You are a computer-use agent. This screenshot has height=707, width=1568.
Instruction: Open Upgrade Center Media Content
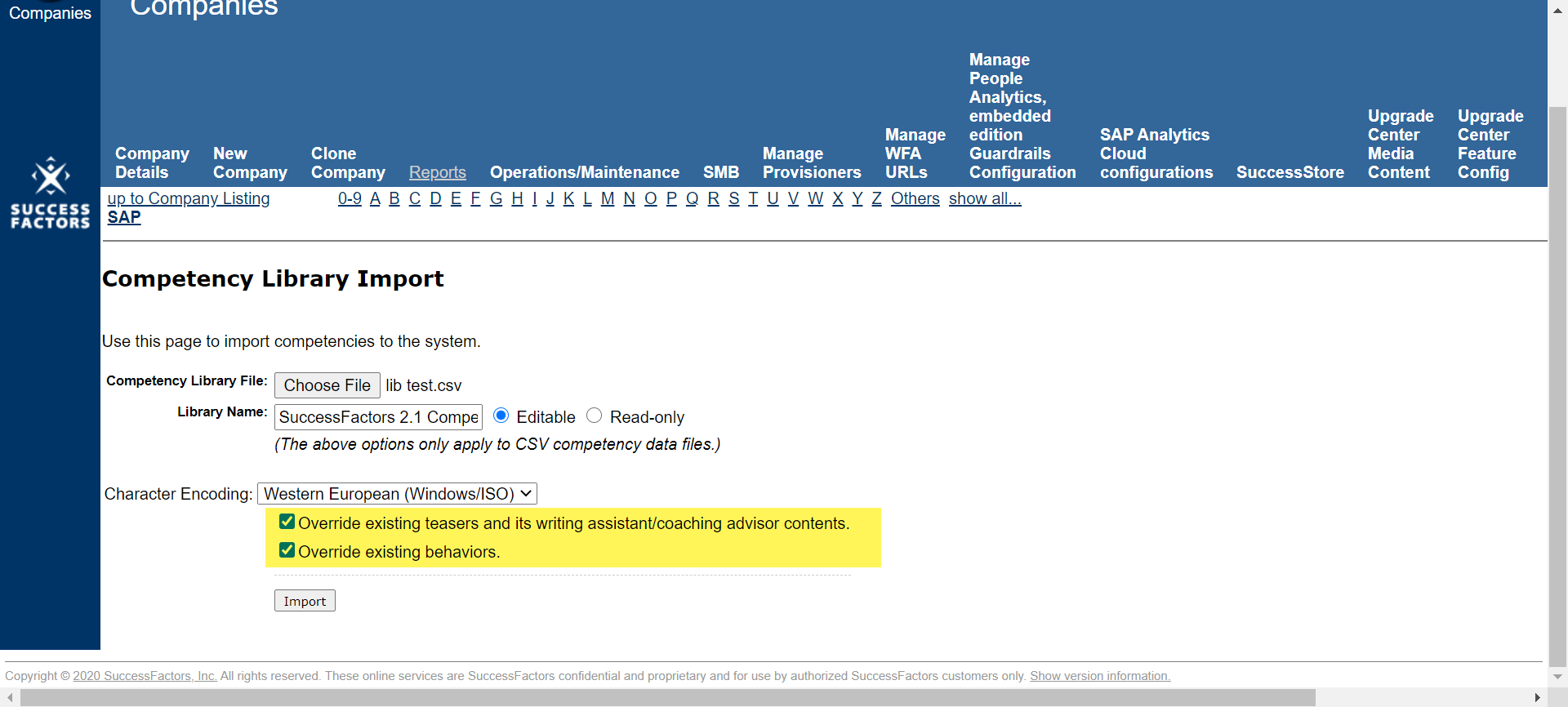point(1401,145)
